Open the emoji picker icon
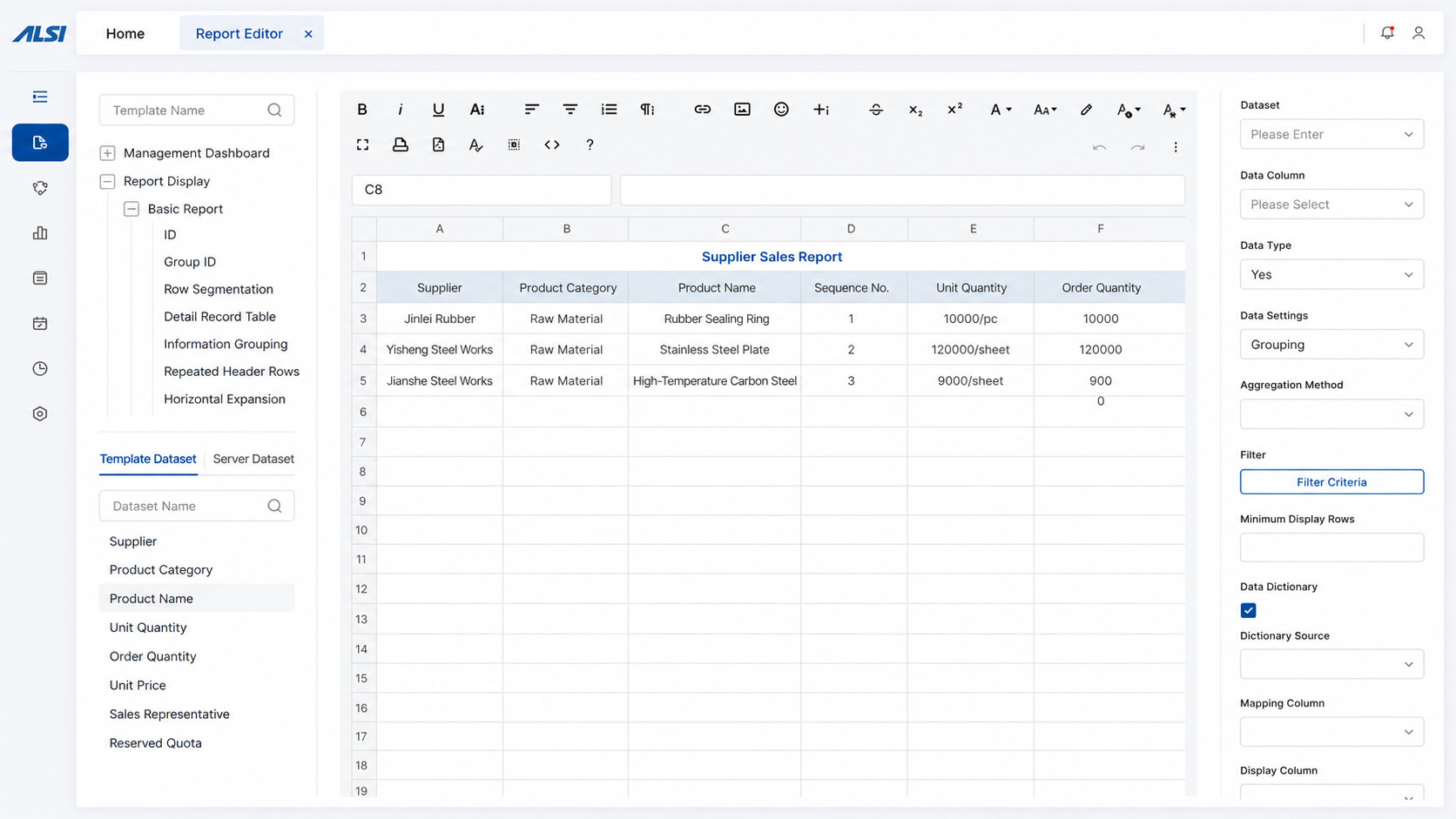 (x=781, y=110)
